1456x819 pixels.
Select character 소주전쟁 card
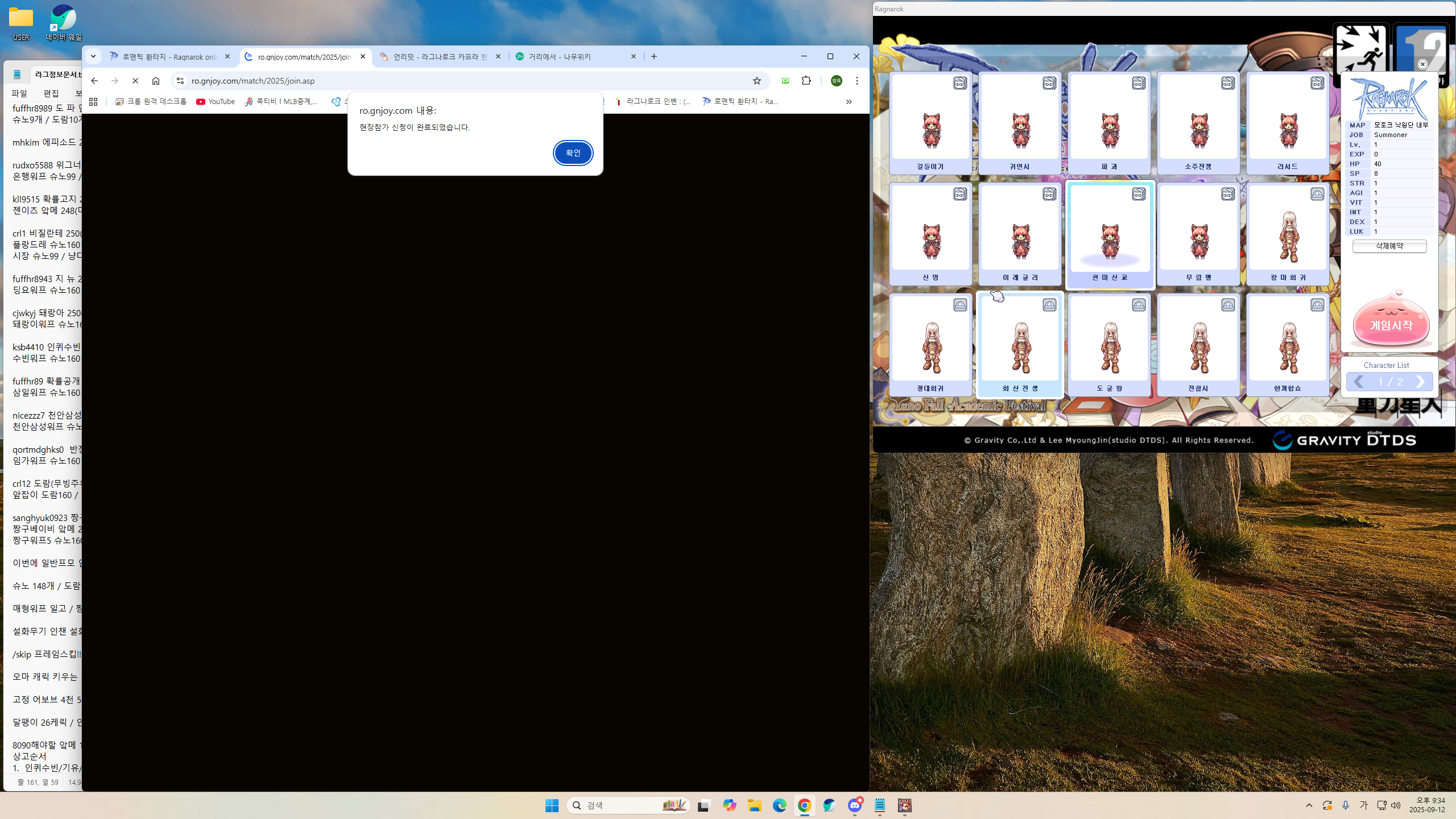coord(1198,123)
